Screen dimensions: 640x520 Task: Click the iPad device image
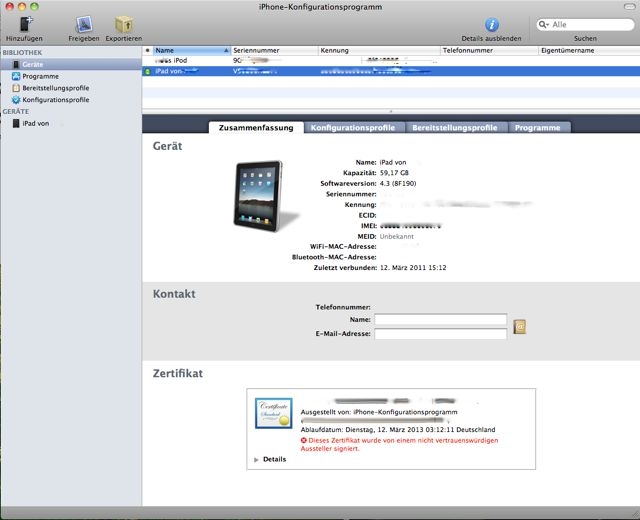[260, 196]
